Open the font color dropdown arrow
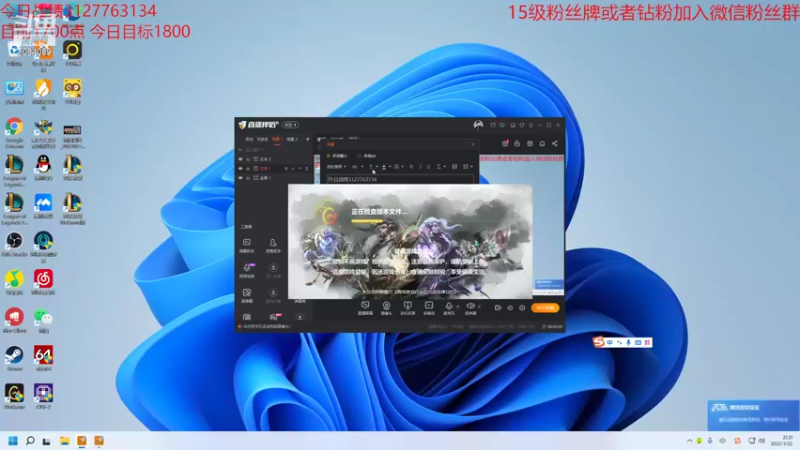This screenshot has width=800, height=450. point(377,167)
